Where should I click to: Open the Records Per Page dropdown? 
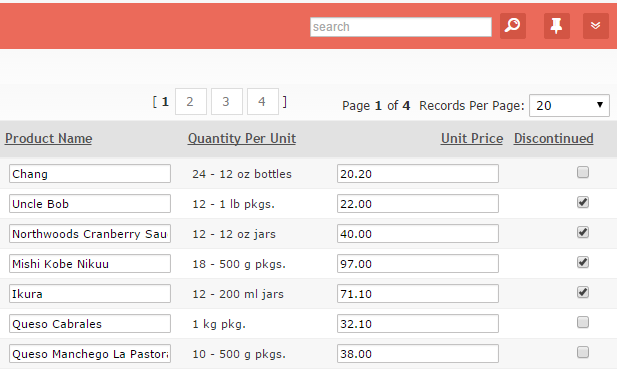[x=569, y=105]
